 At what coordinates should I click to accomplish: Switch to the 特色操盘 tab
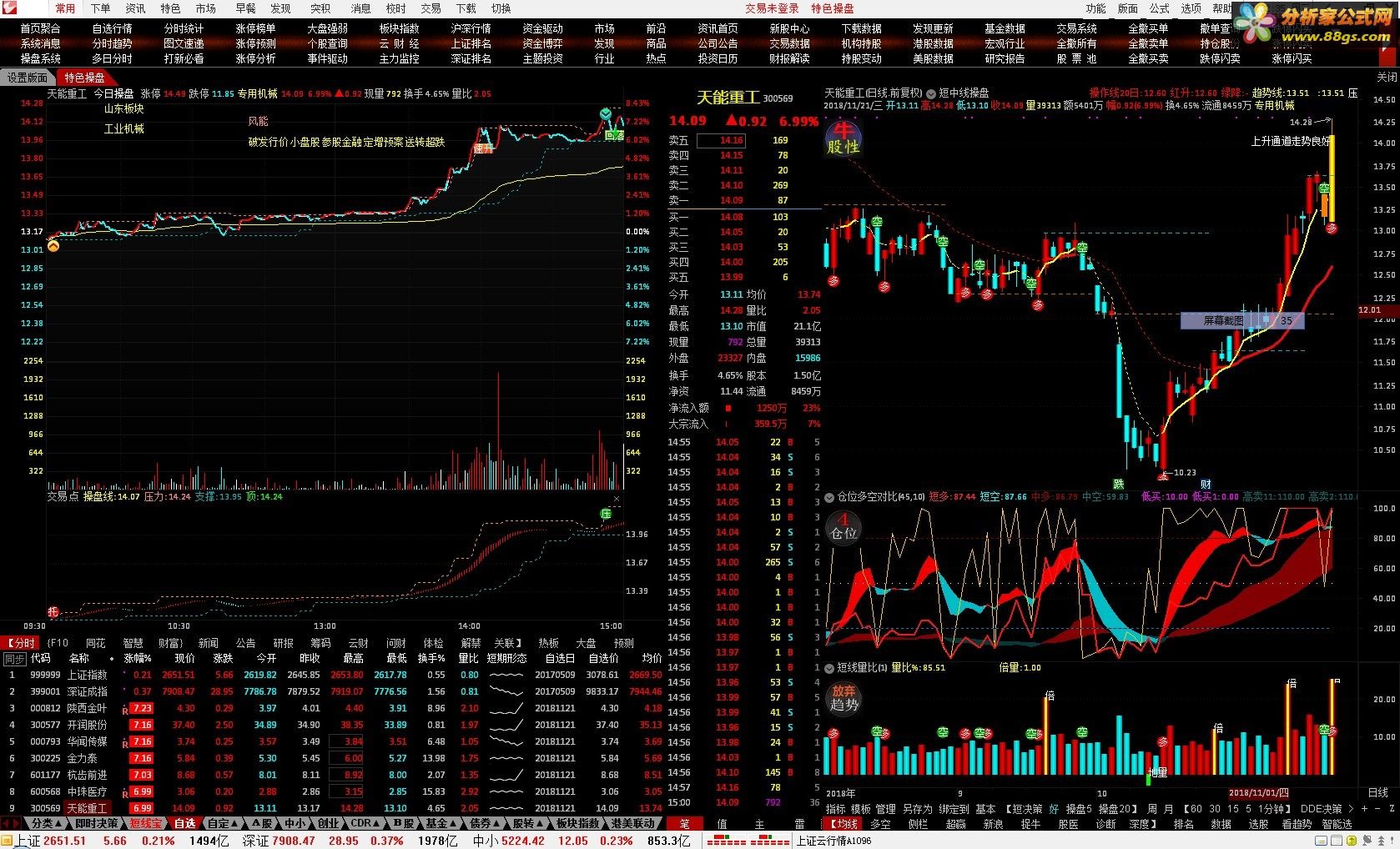(x=85, y=78)
